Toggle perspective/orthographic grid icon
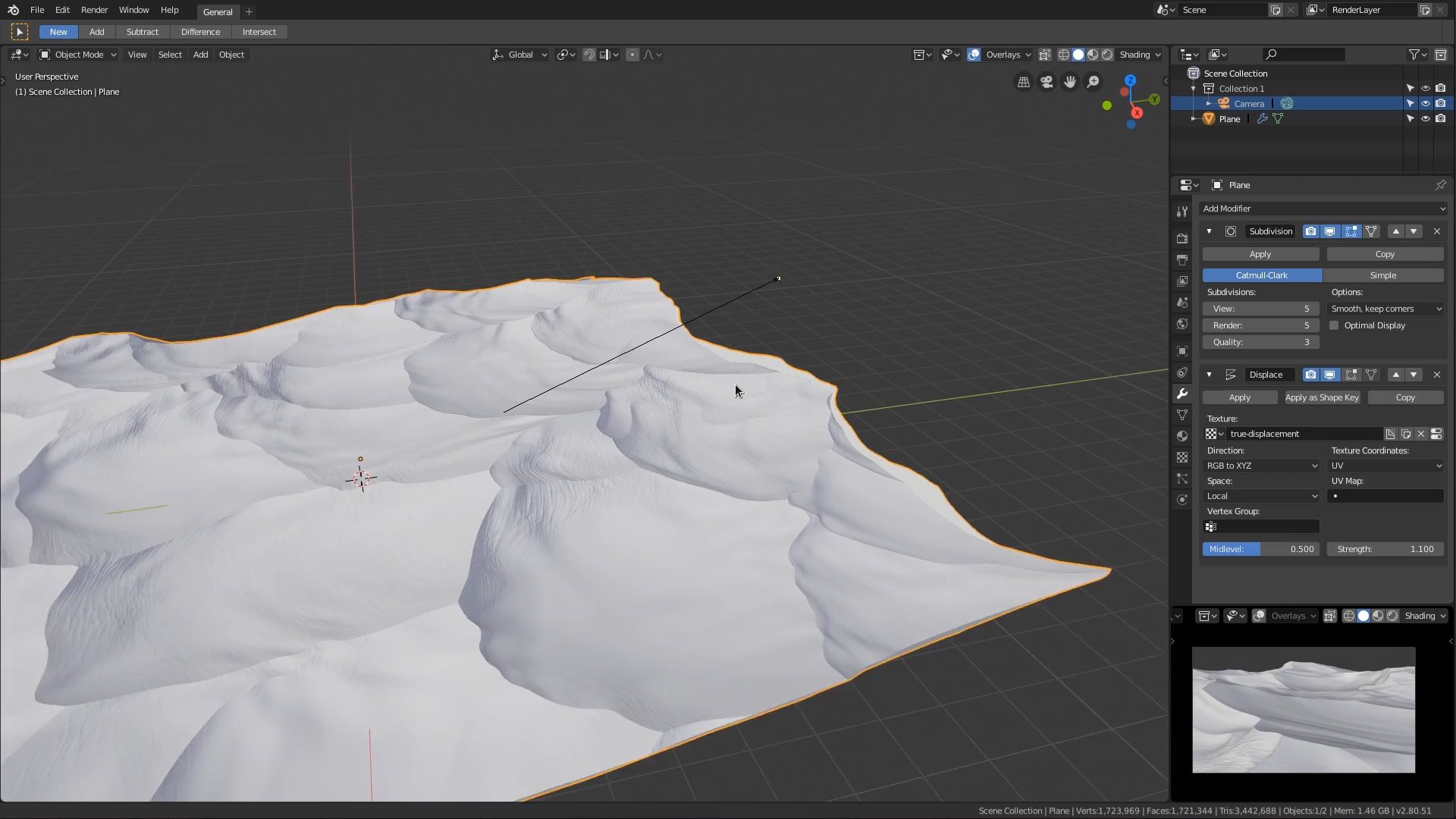The width and height of the screenshot is (1456, 819). 1024,82
